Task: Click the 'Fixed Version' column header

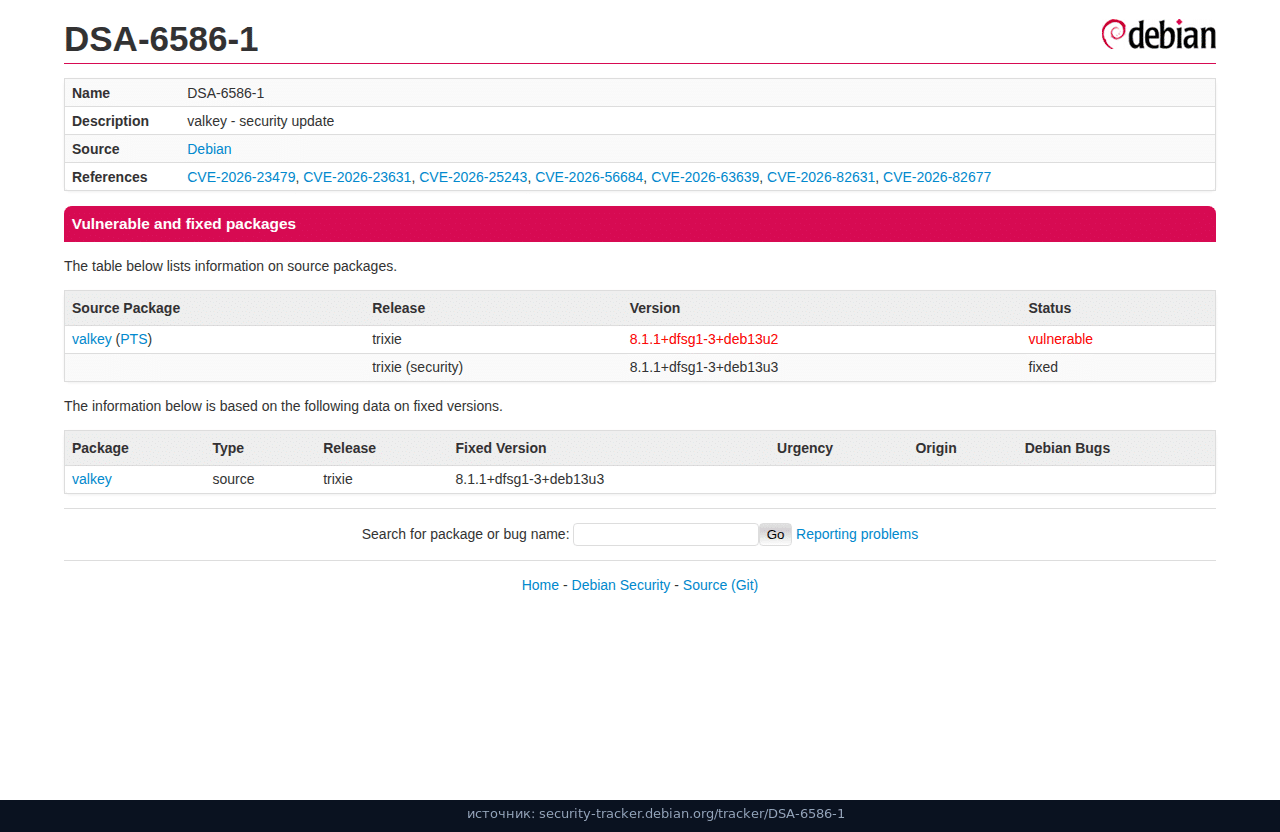Action: 501,448
